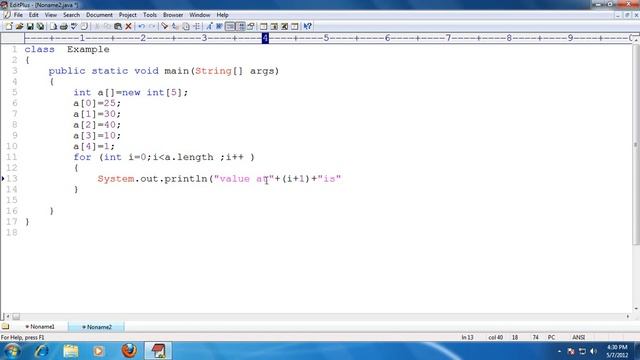Screen dimensions: 640x360
Task: Select the Noname2 document tab
Action: coord(97,327)
